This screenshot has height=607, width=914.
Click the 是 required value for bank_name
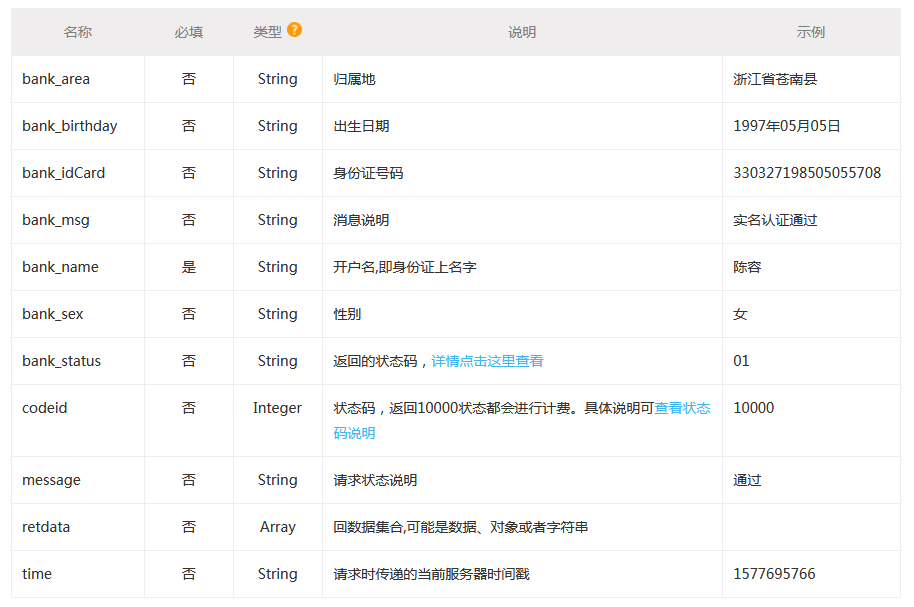tap(189, 267)
